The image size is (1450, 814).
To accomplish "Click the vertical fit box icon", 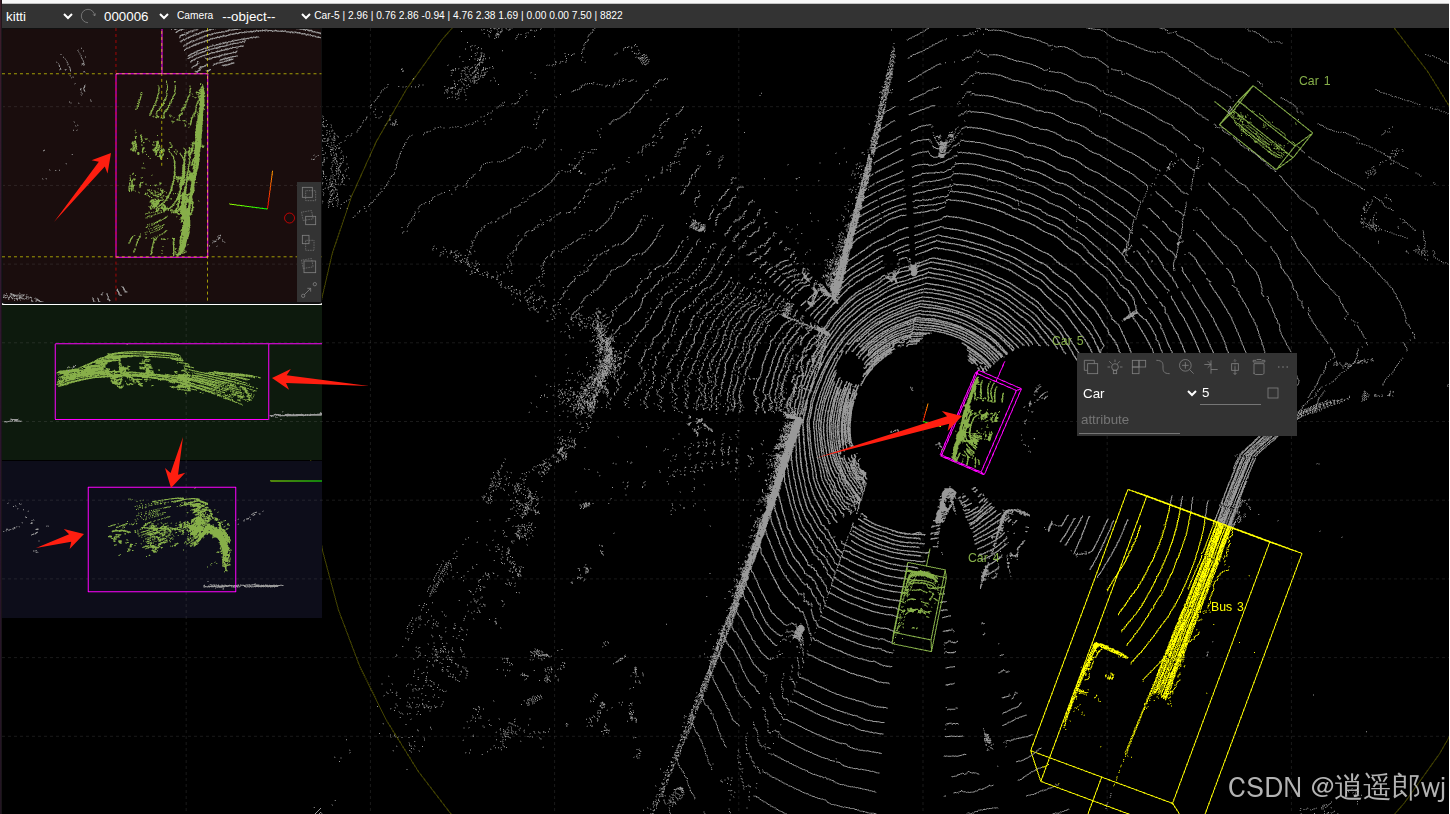I will [x=1235, y=367].
